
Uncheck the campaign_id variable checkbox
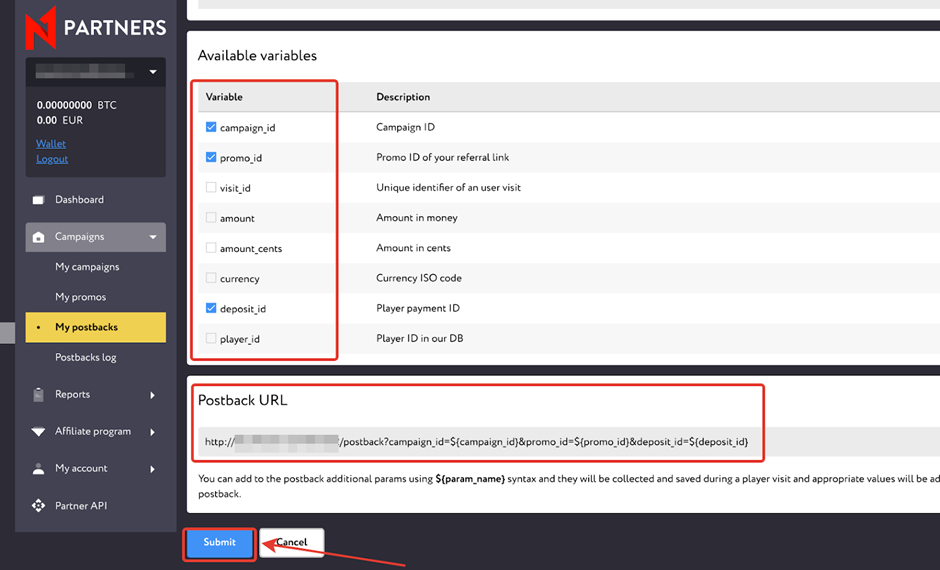[211, 128]
